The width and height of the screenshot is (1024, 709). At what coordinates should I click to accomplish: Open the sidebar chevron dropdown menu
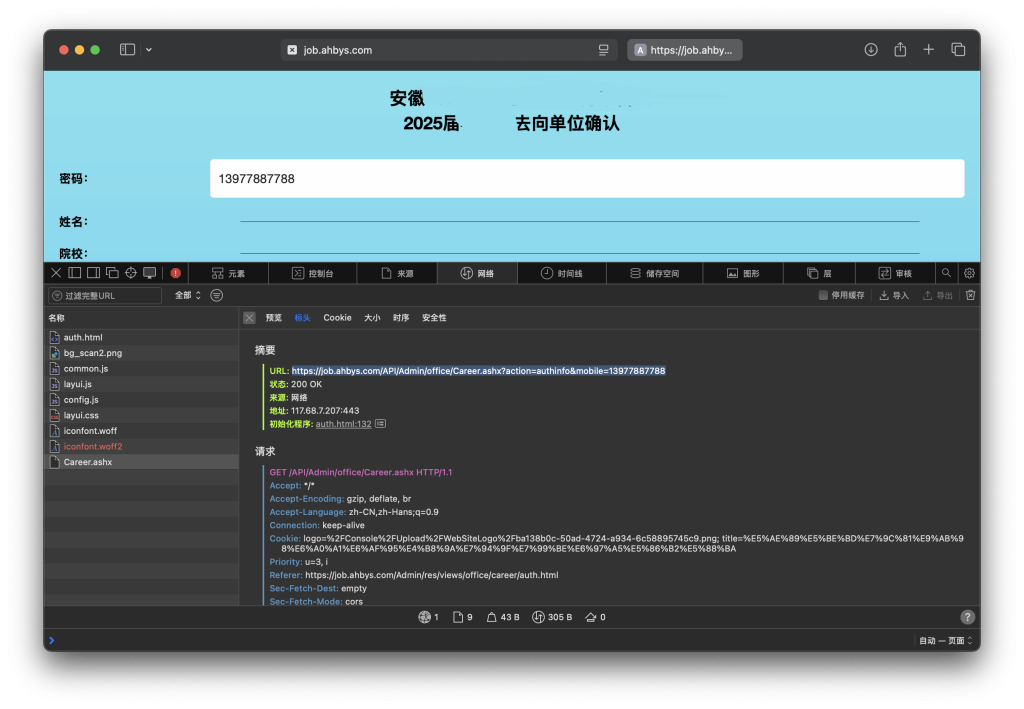coord(149,50)
